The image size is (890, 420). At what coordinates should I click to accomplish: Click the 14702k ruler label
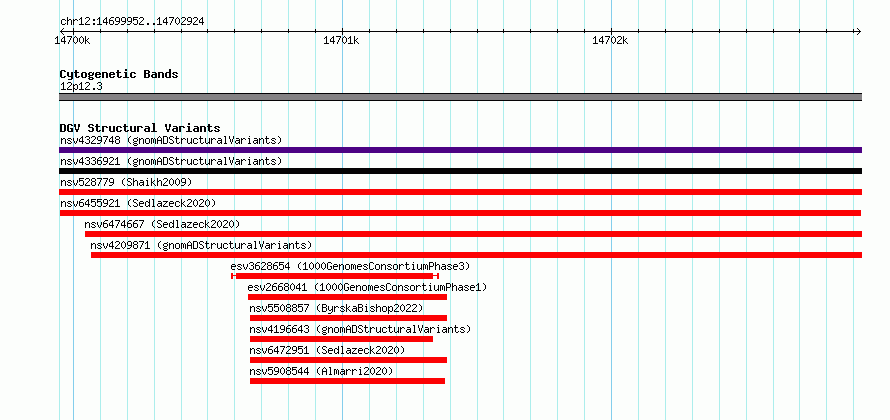610,40
